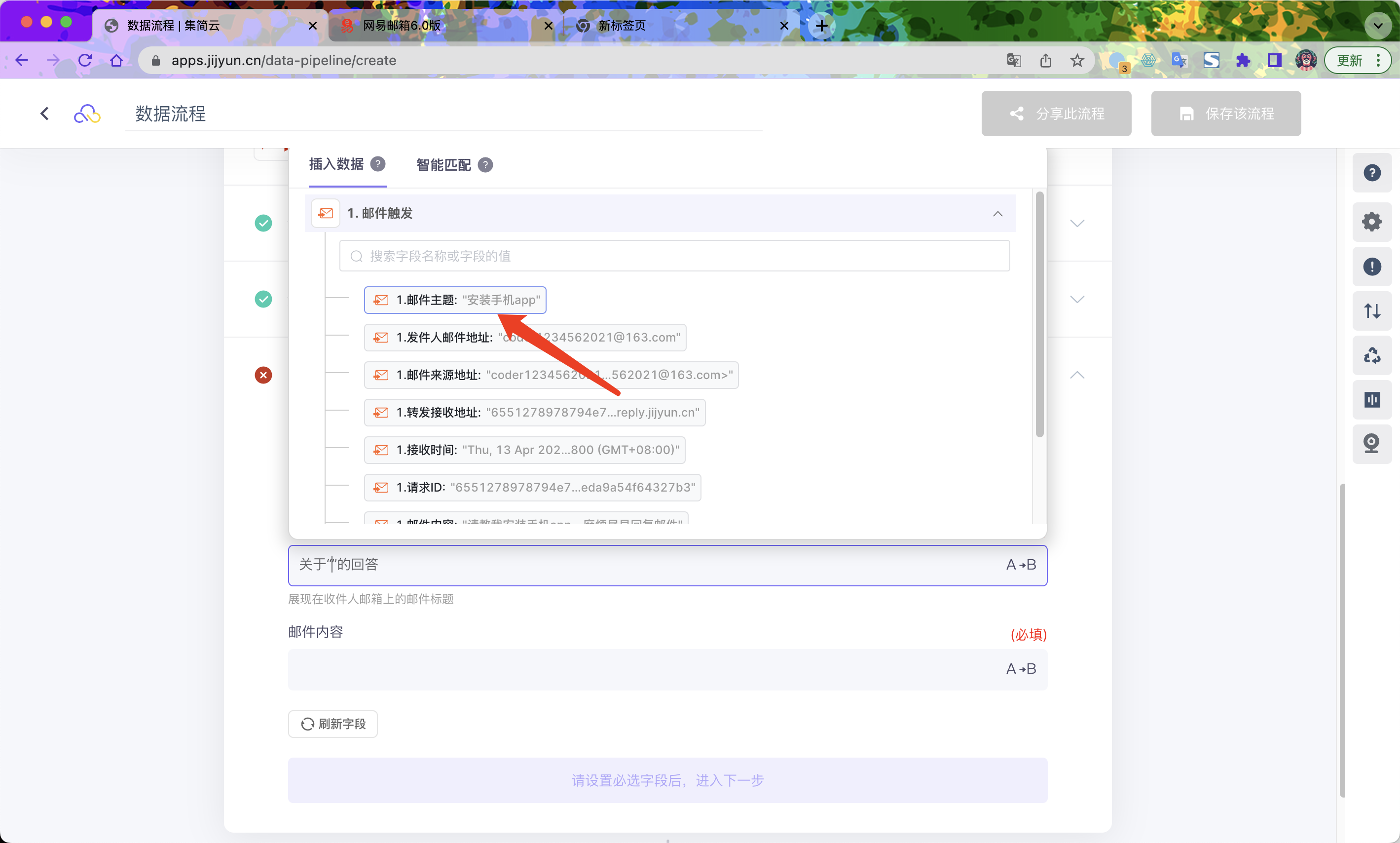Click the back arrow beside cloud logo
Viewport: 1400px width, 843px height.
coord(45,114)
